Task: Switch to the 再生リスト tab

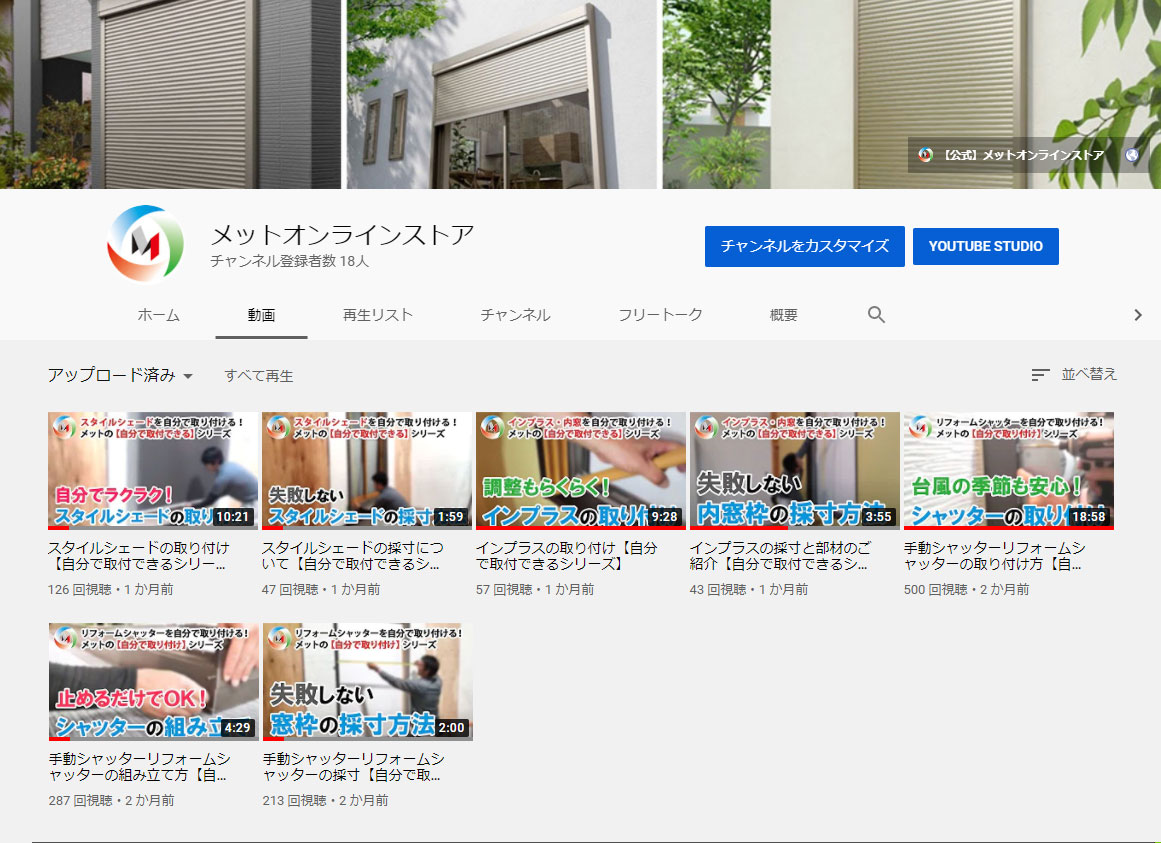Action: [377, 315]
